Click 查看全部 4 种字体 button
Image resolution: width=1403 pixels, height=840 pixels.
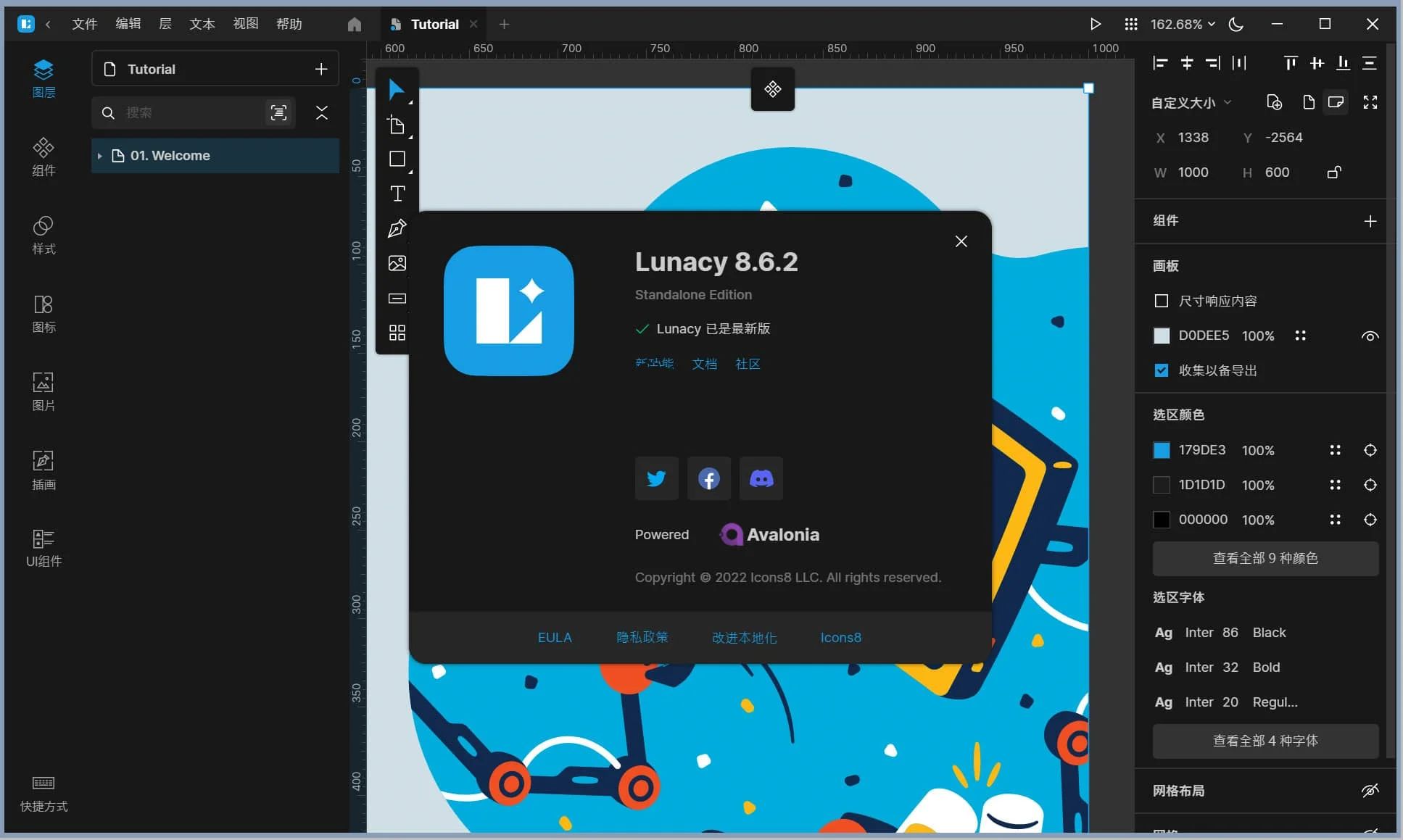[1265, 741]
